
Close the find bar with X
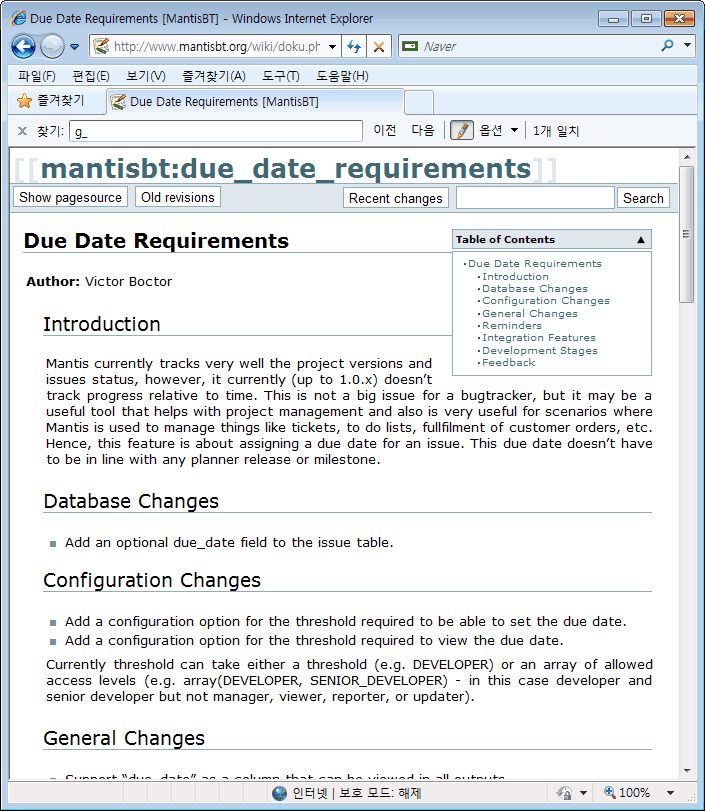tap(22, 131)
